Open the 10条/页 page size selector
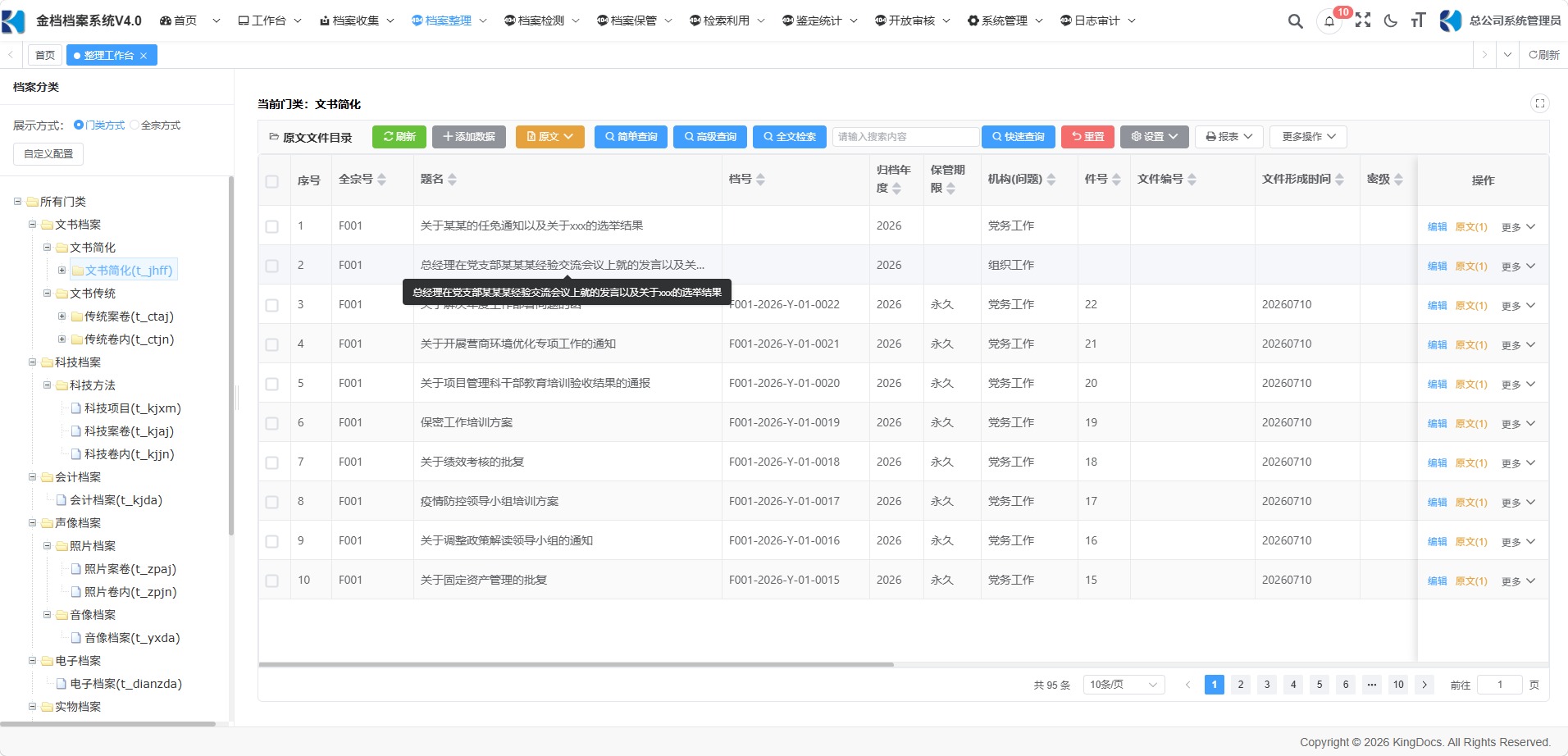The width and height of the screenshot is (1568, 756). coord(1124,685)
